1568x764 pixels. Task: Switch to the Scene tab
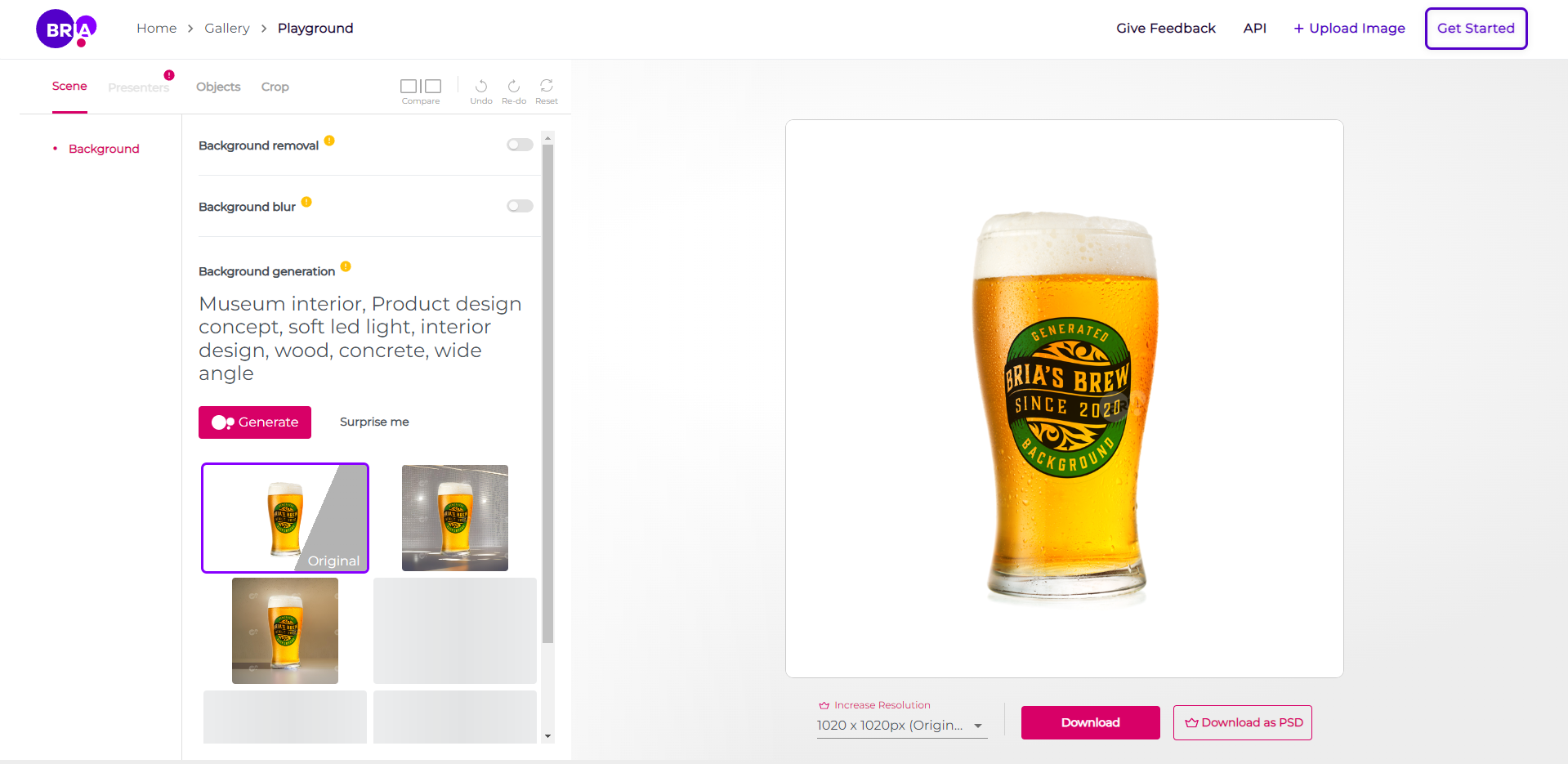pos(69,87)
